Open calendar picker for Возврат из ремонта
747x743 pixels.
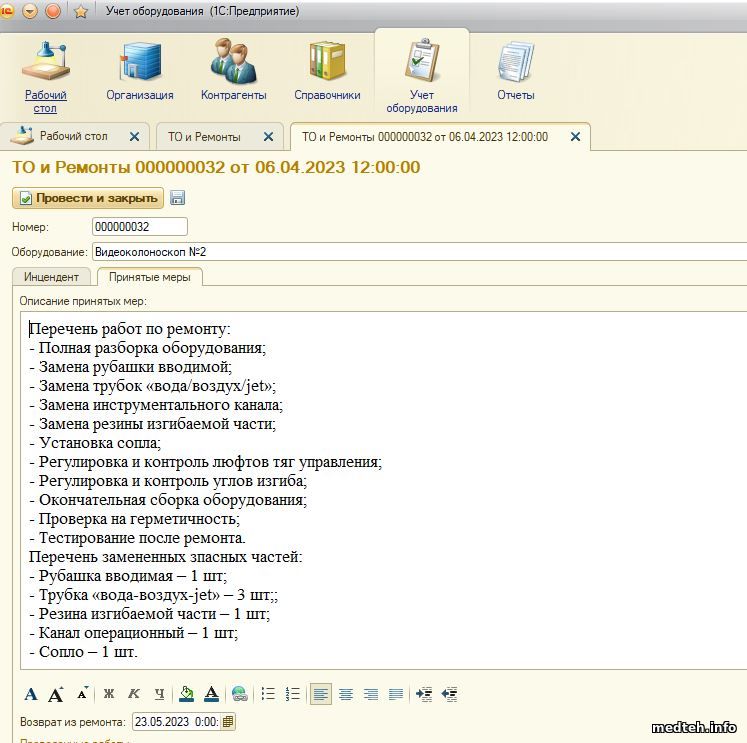(x=228, y=721)
